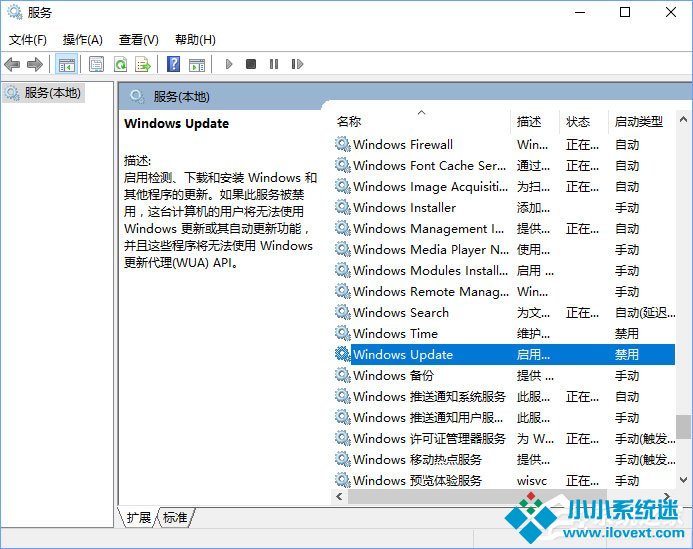
Task: Select the Windows 推送通知用户服... row
Action: (x=504, y=417)
